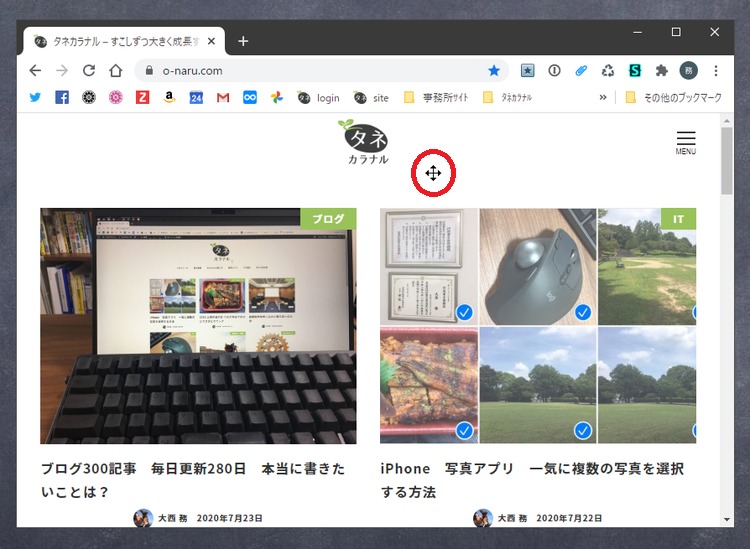Open the pink flower bookmark
Viewport: 750px width, 549px height.
tap(116, 98)
